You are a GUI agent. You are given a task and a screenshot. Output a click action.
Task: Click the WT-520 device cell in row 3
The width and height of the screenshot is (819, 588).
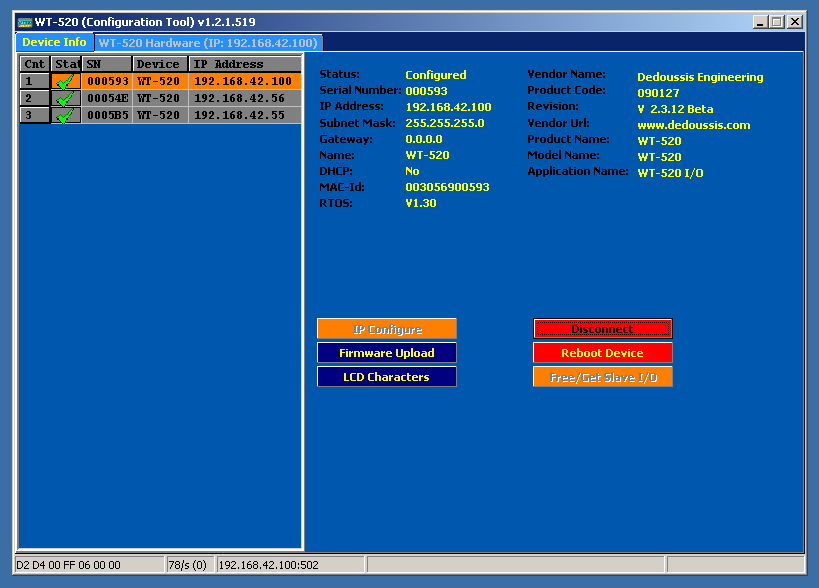[x=160, y=115]
